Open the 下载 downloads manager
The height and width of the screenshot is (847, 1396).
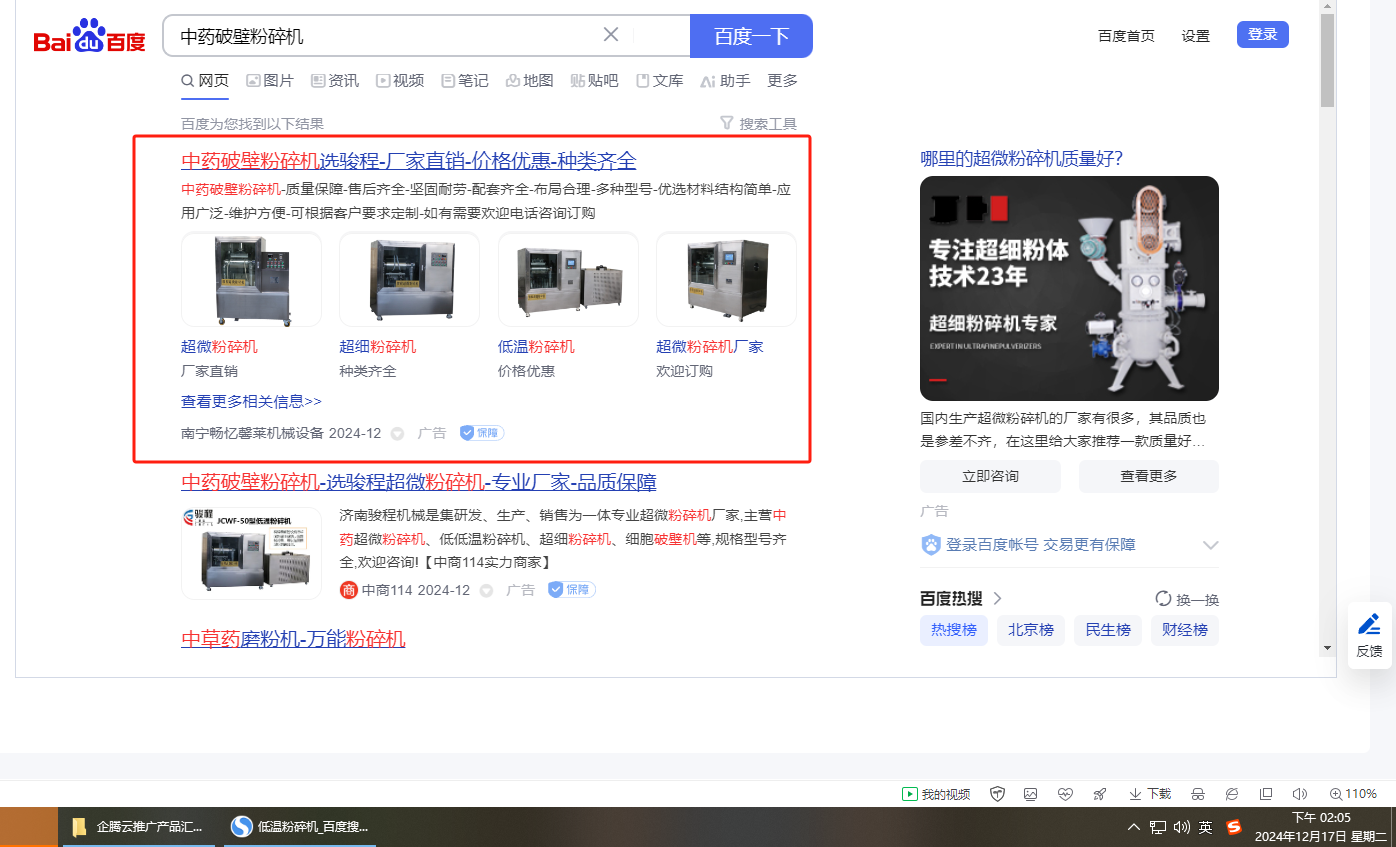(1150, 794)
